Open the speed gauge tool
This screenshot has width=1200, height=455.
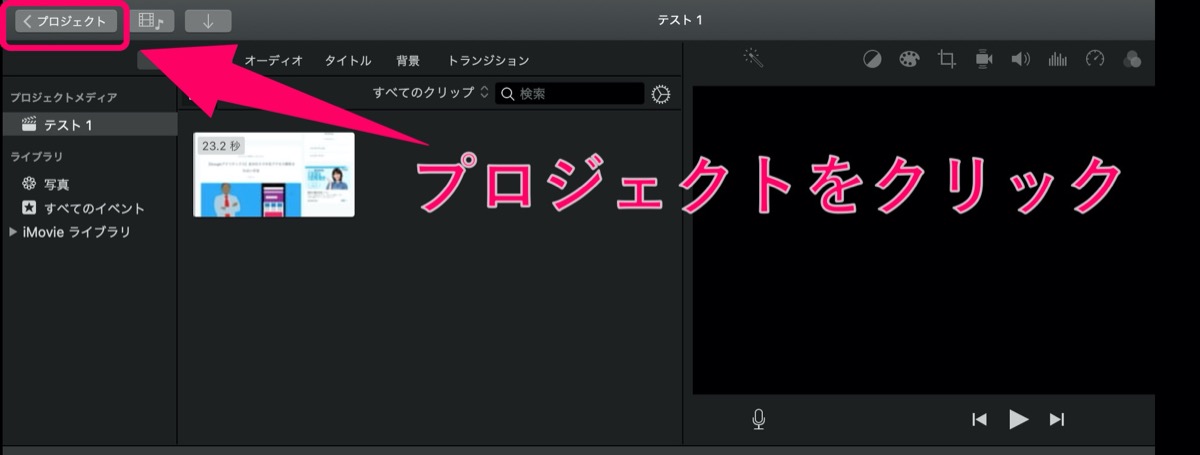click(x=1094, y=60)
